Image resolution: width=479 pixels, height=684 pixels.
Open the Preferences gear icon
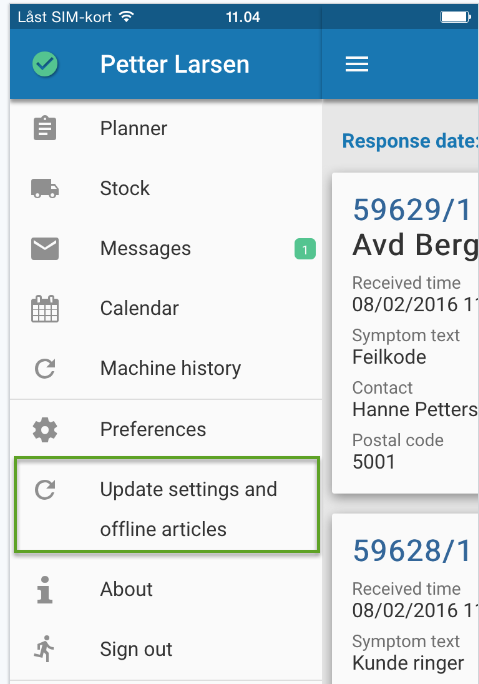point(45,430)
